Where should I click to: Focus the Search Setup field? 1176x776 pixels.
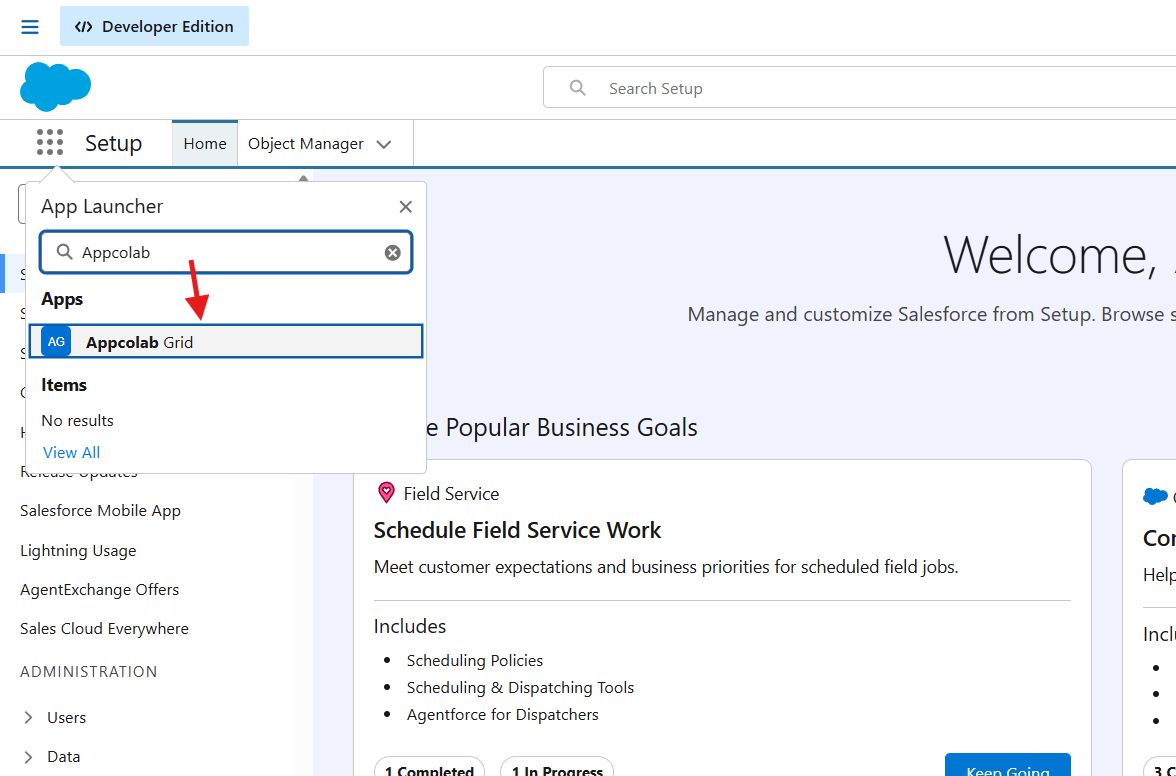[x=859, y=88]
